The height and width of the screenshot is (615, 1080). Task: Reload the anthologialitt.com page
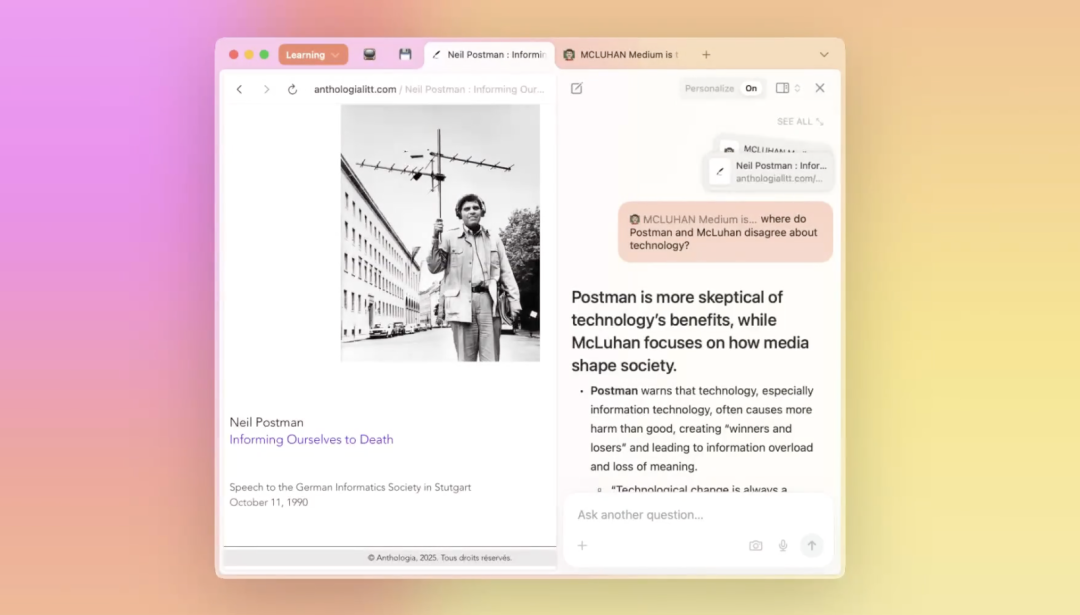coord(292,89)
